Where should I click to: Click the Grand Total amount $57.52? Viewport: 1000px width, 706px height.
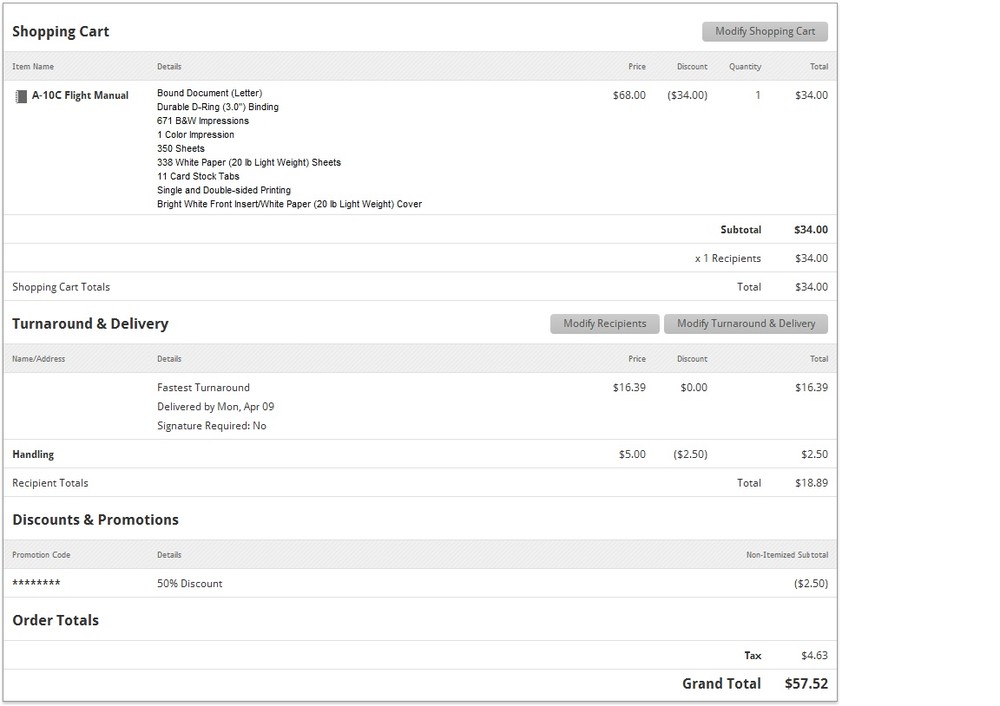[806, 684]
